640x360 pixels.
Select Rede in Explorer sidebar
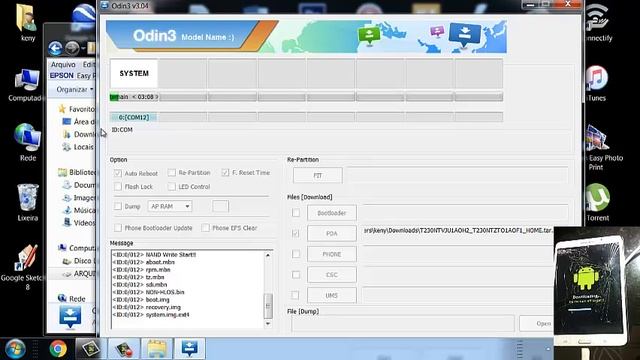[72, 299]
